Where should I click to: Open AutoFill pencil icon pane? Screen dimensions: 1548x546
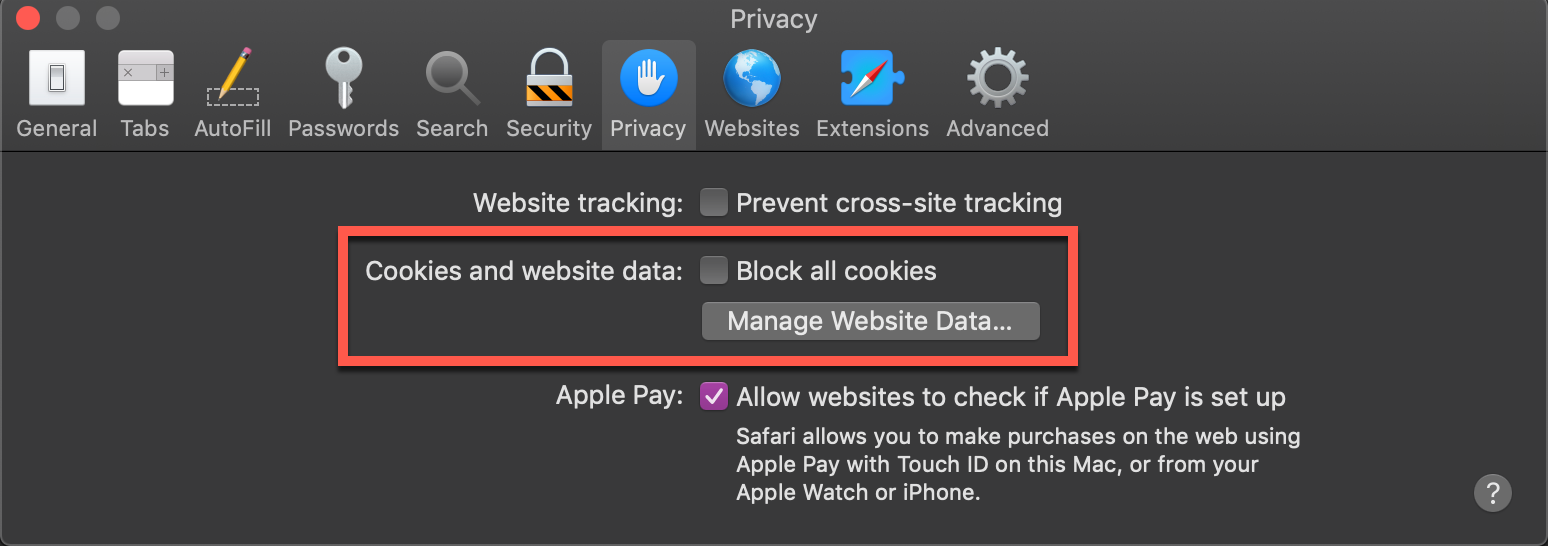[233, 78]
